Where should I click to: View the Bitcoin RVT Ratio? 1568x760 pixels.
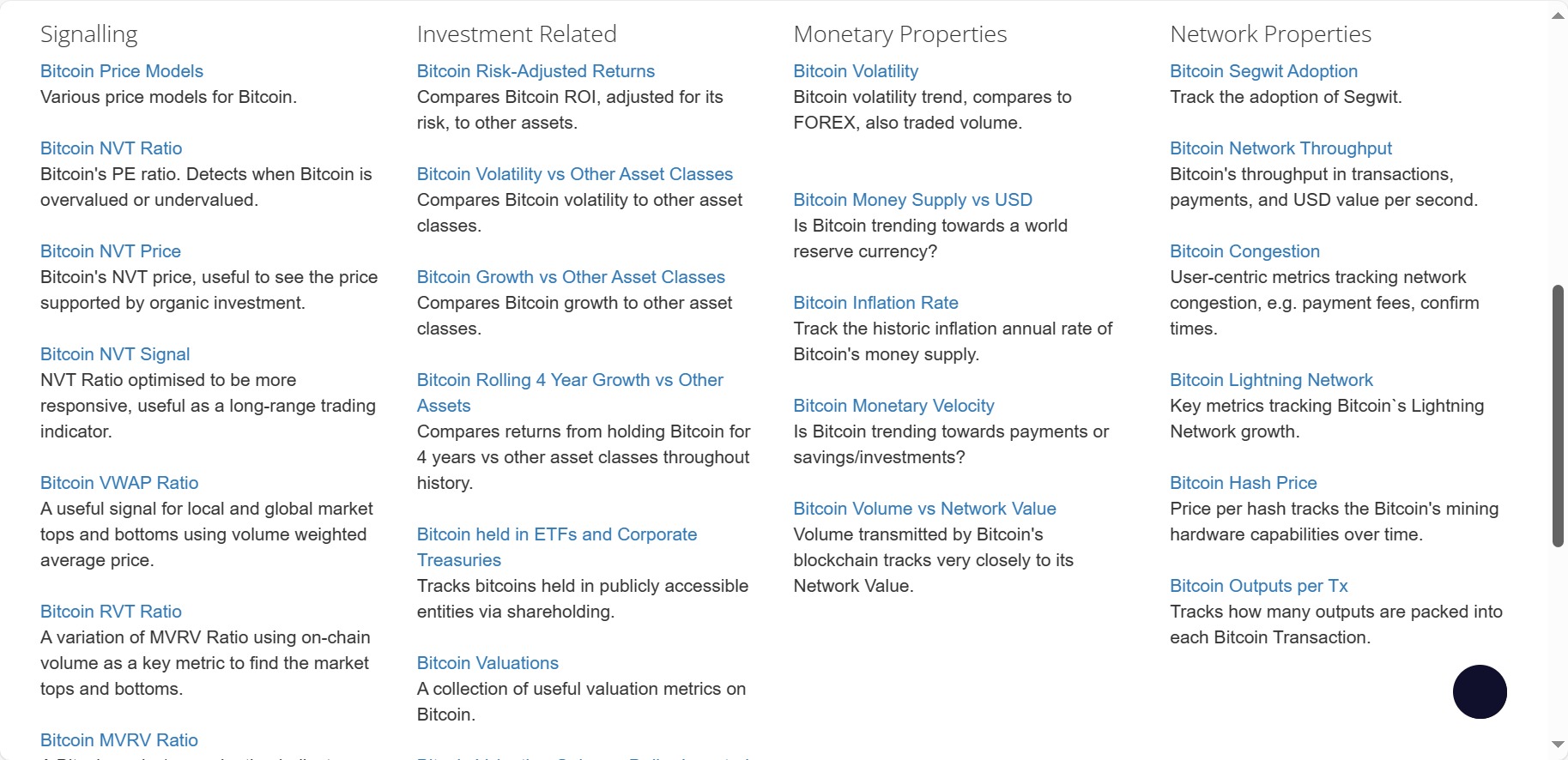coord(111,612)
